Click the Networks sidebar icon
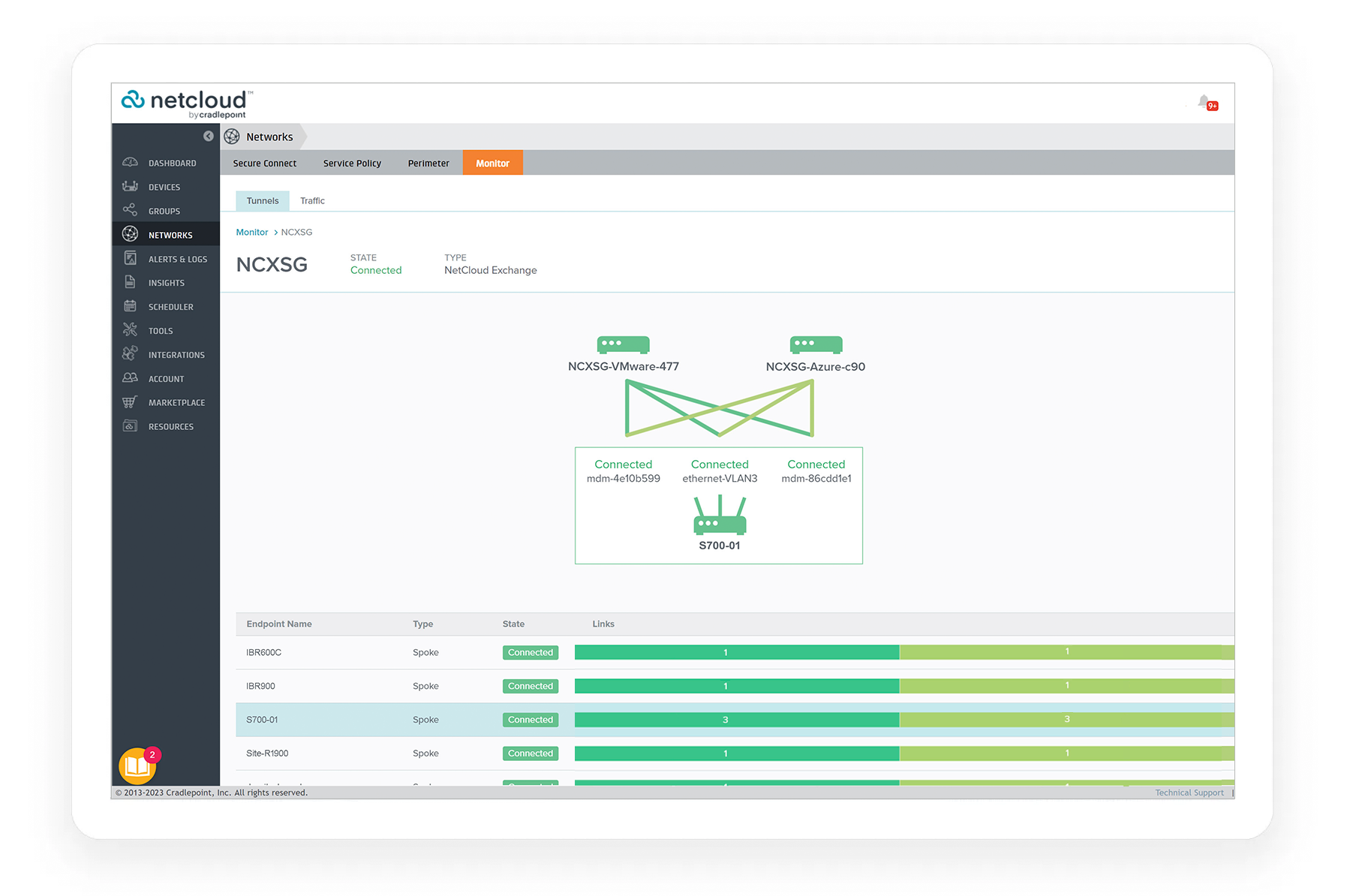1353x896 pixels. click(x=130, y=234)
